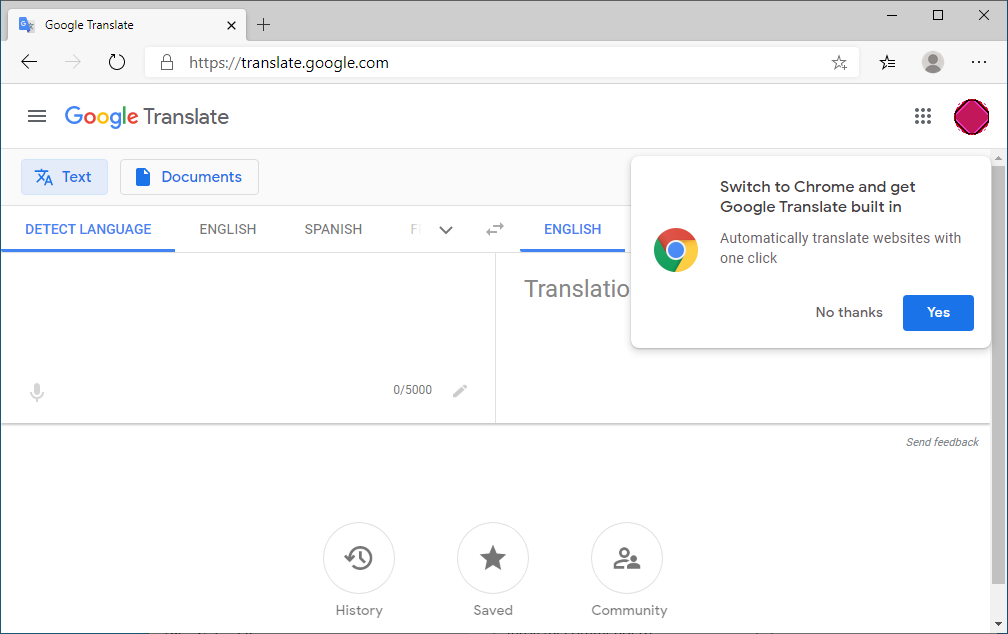Swap source and target languages
Screen dimensions: 1008x634
(x=494, y=229)
